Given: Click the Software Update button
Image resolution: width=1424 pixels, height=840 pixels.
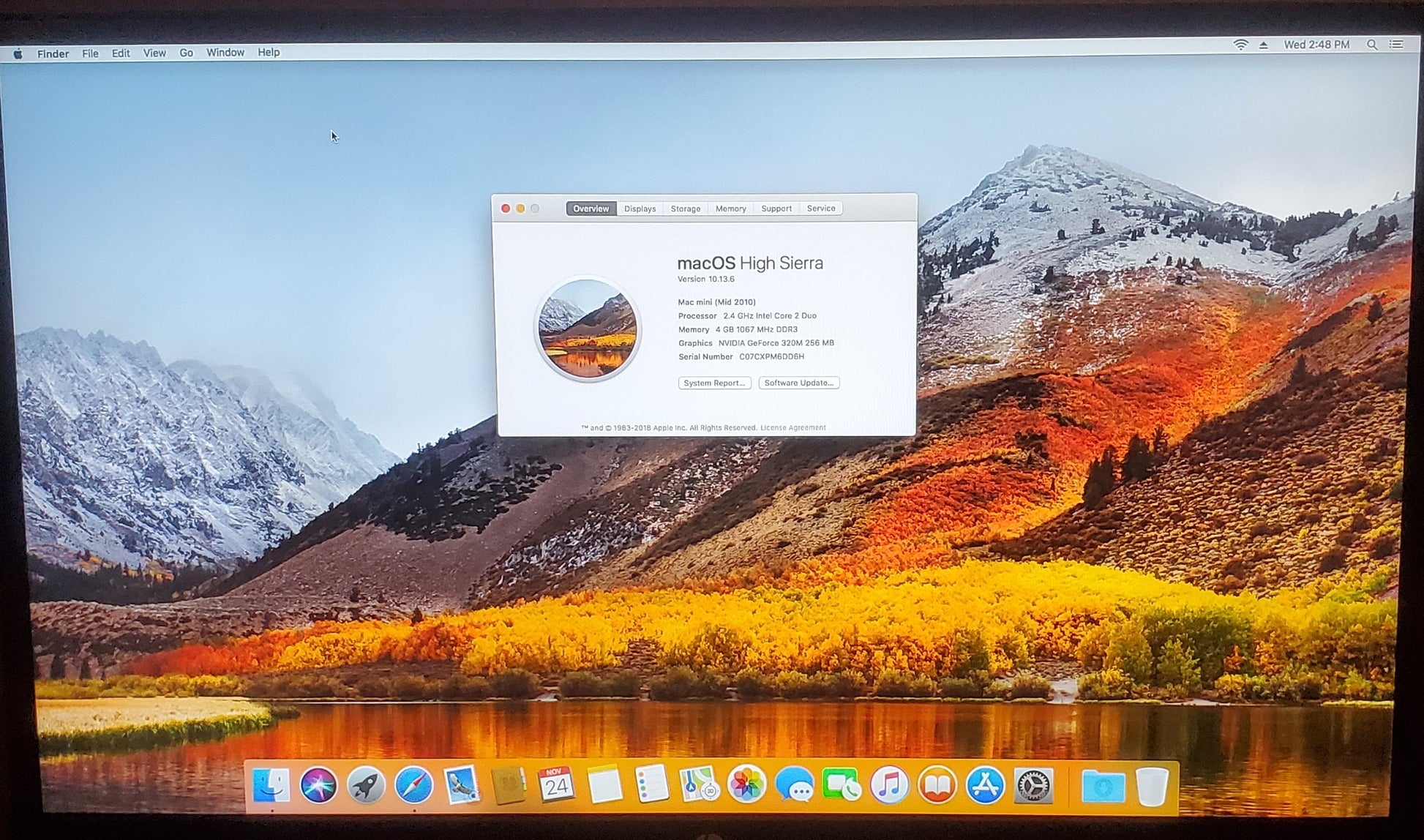Looking at the screenshot, I should [x=799, y=383].
